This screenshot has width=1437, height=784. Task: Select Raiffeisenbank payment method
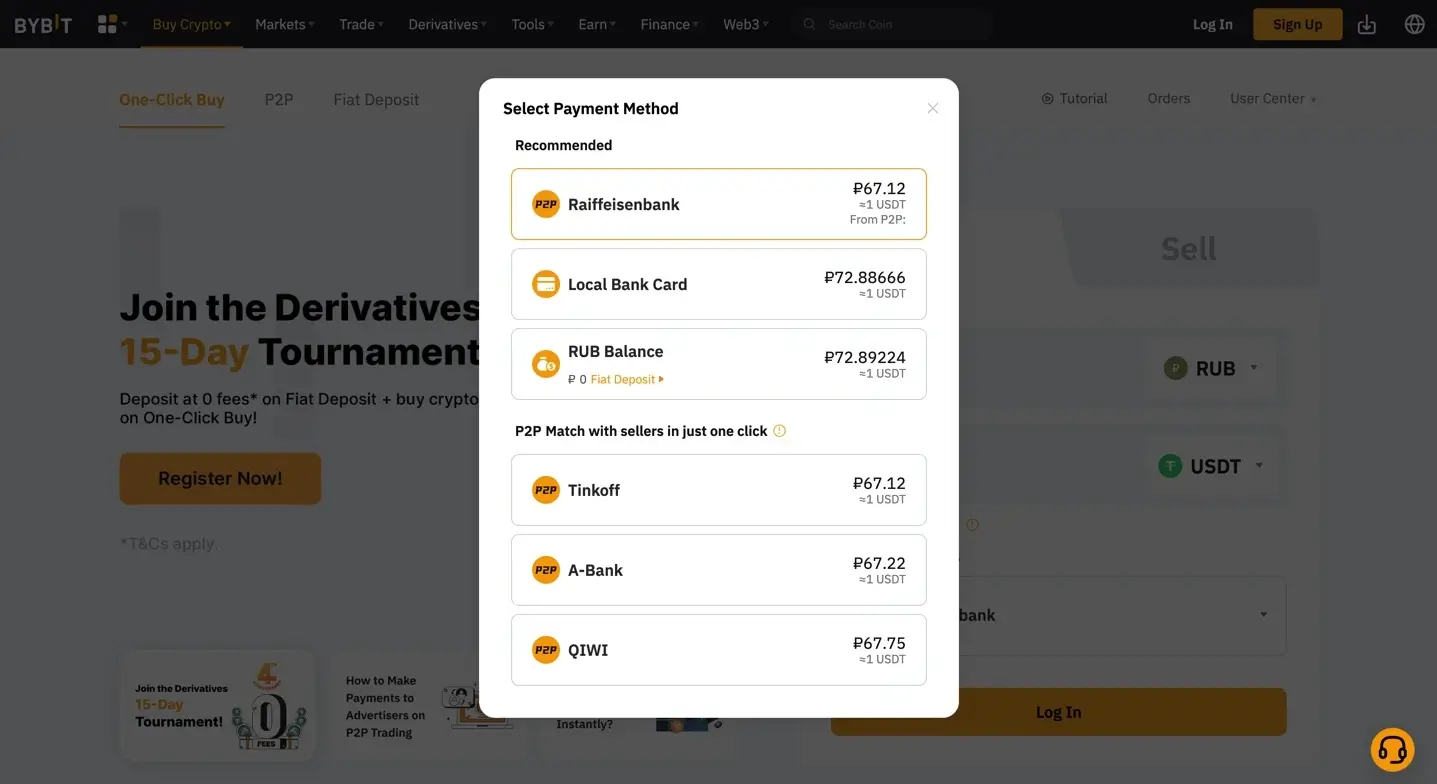click(718, 204)
